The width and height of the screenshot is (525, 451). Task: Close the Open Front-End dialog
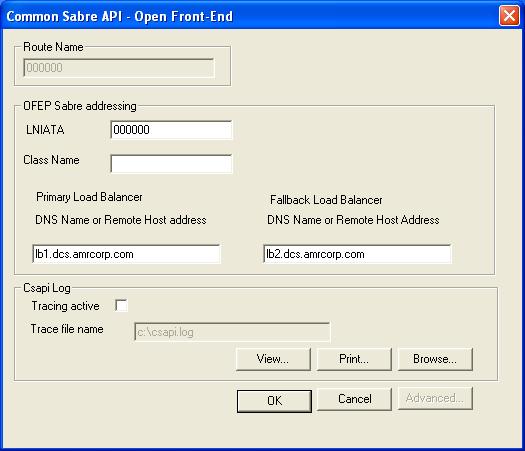pyautogui.click(x=509, y=15)
